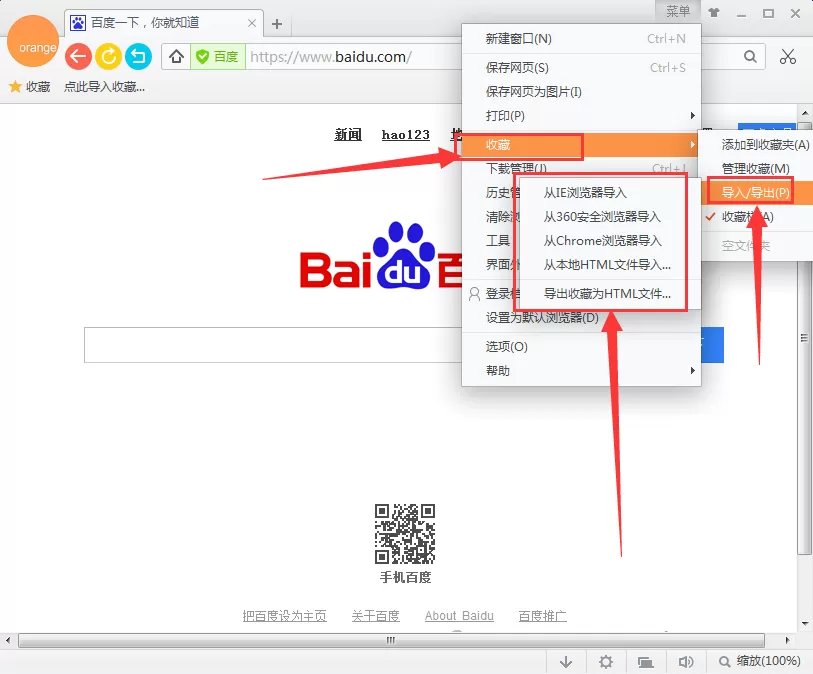Click the address bar URL field
The width and height of the screenshot is (813, 674).
click(354, 57)
